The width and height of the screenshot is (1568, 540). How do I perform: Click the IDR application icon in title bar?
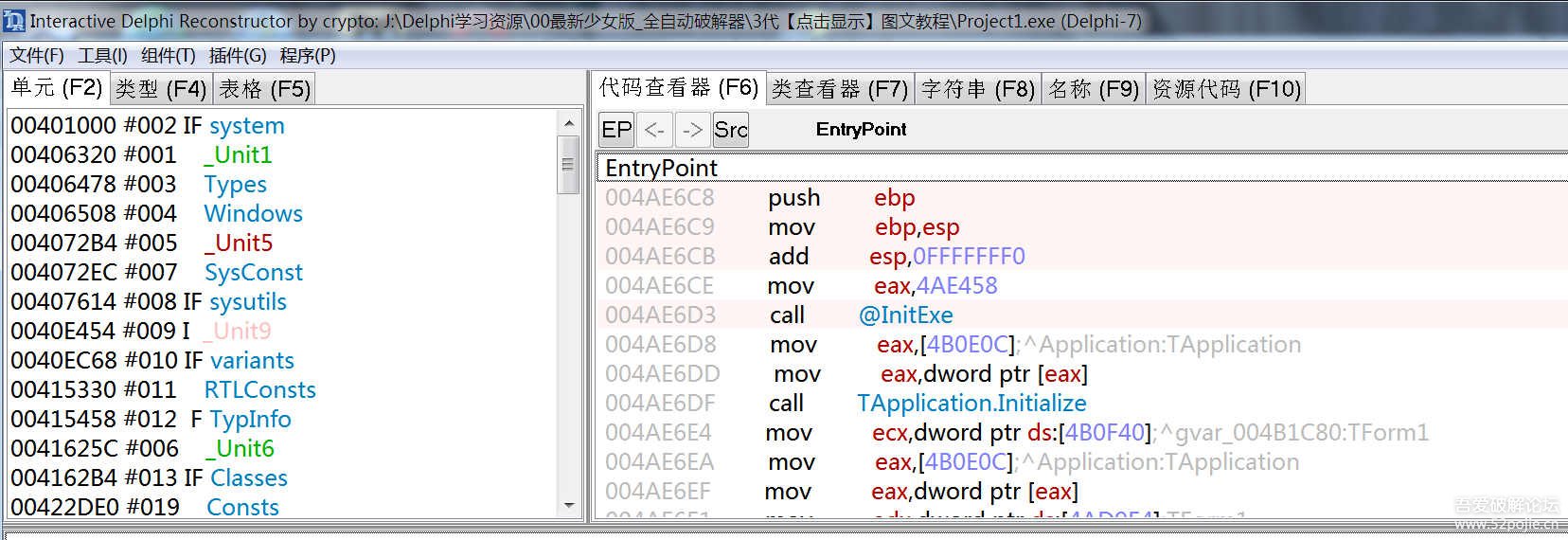point(14,21)
